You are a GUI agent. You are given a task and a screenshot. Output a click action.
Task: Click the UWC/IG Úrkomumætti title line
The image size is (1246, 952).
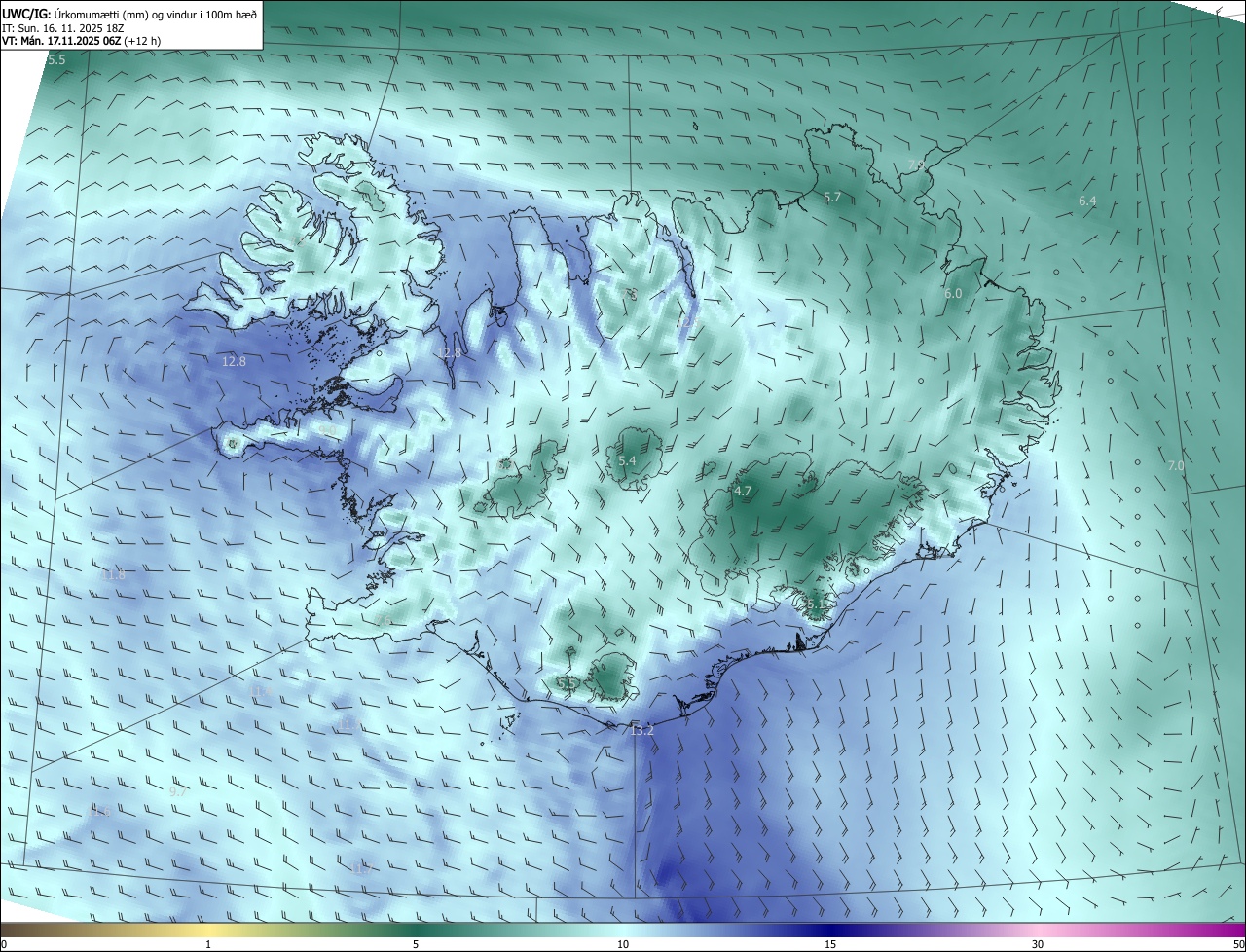click(129, 14)
